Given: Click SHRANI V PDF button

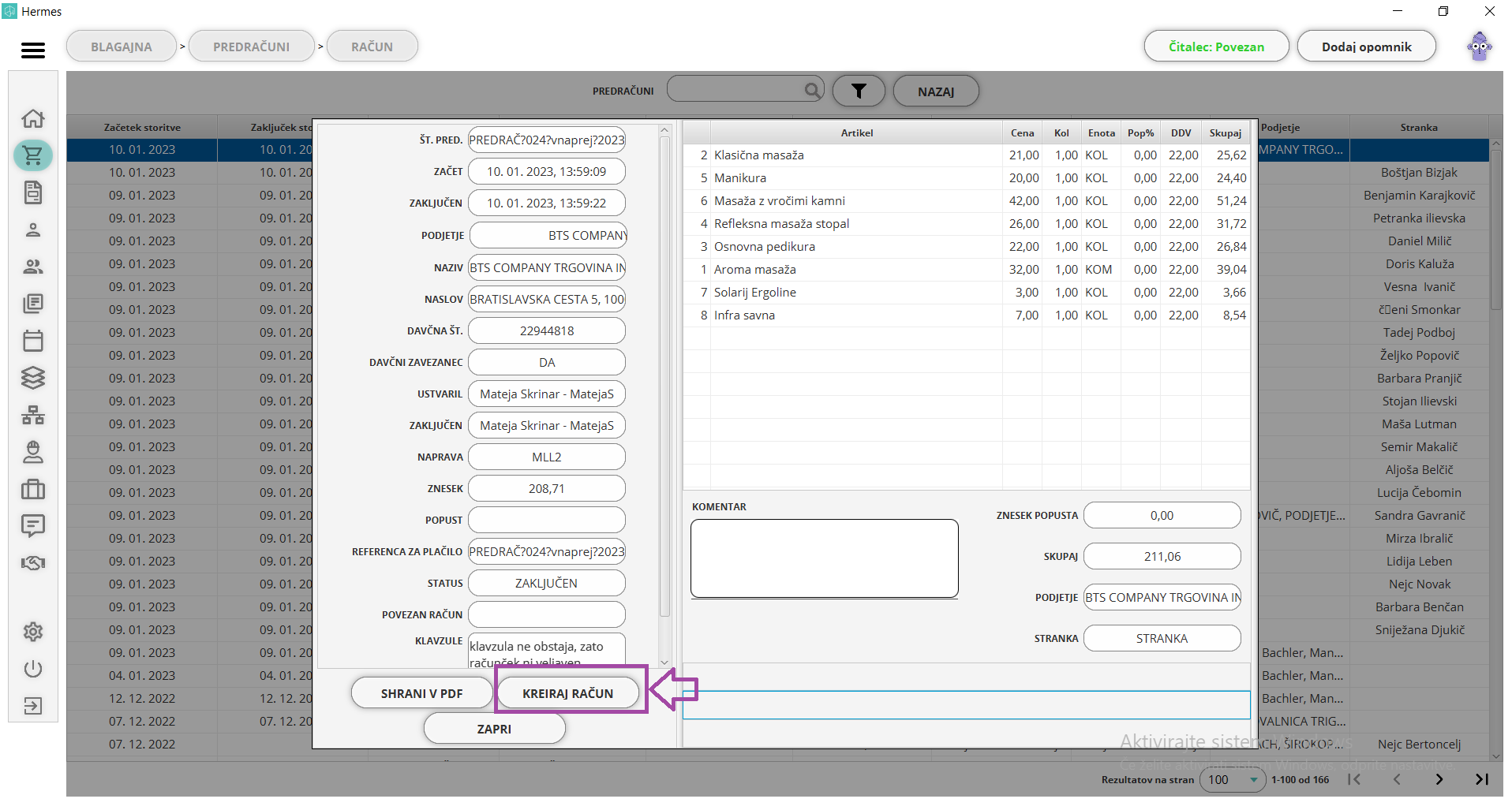Looking at the screenshot, I should point(421,693).
